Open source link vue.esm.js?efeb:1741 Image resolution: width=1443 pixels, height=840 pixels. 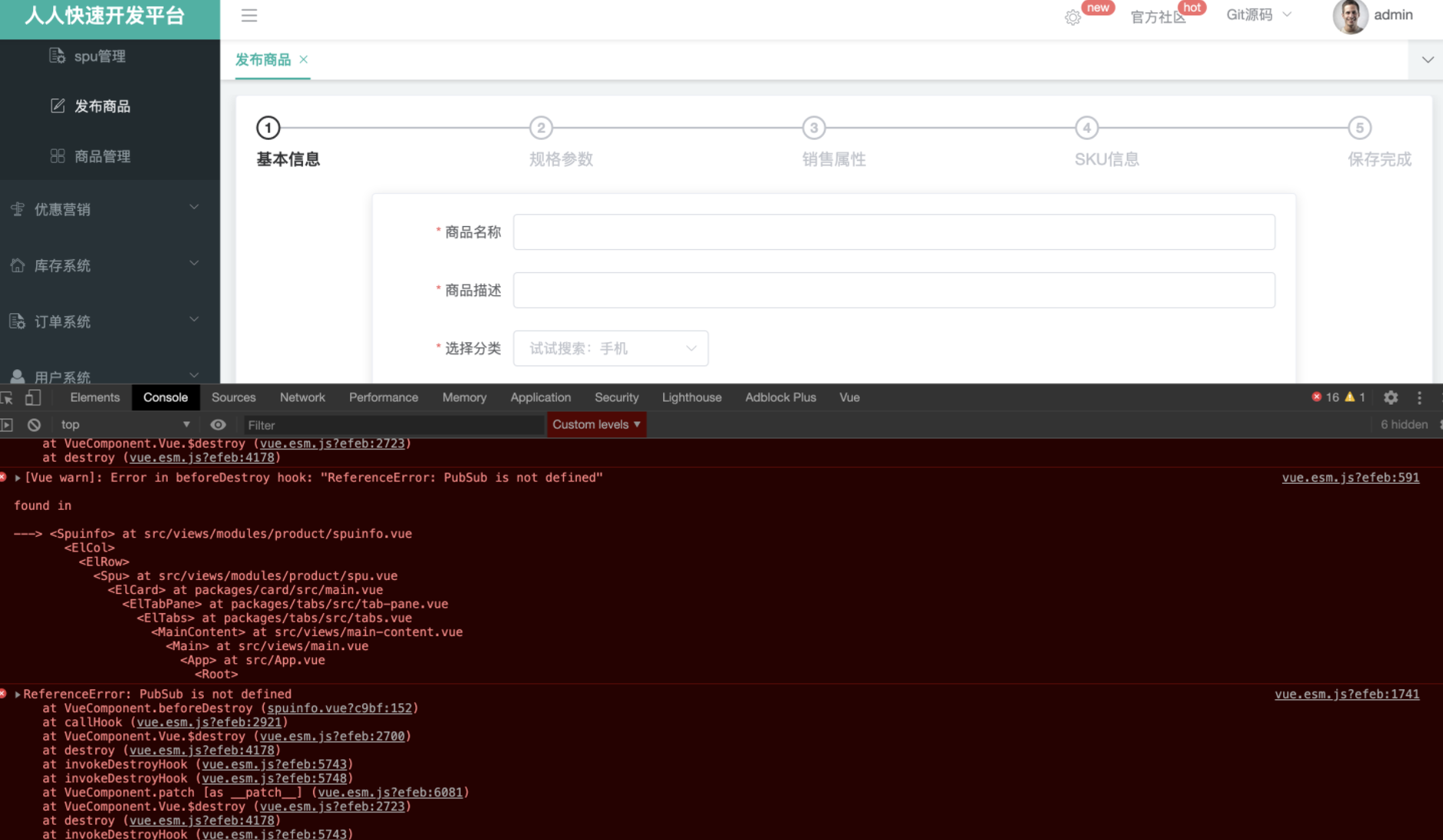coord(1347,694)
